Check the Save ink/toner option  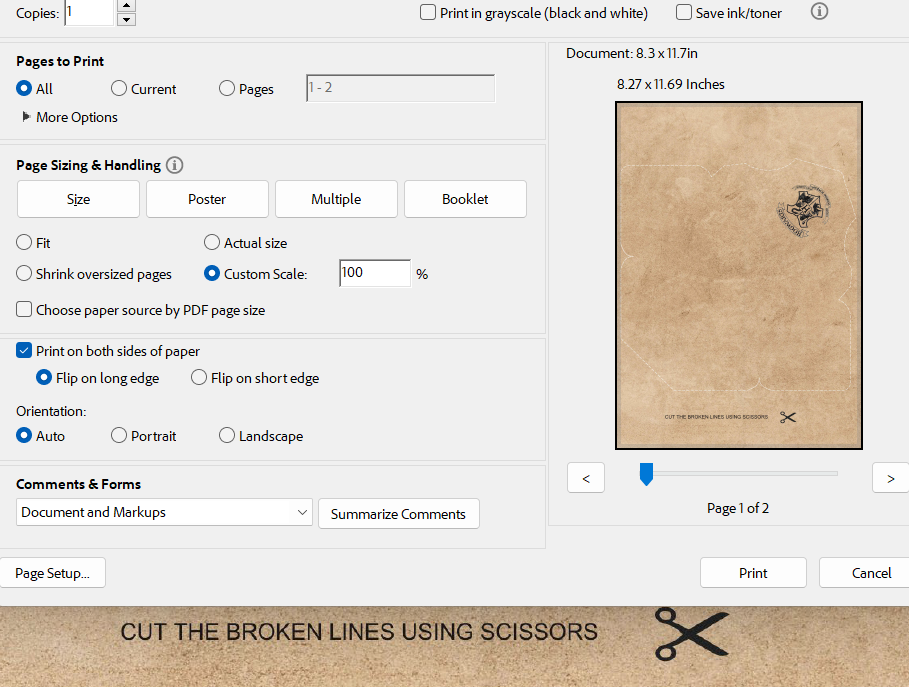[684, 13]
